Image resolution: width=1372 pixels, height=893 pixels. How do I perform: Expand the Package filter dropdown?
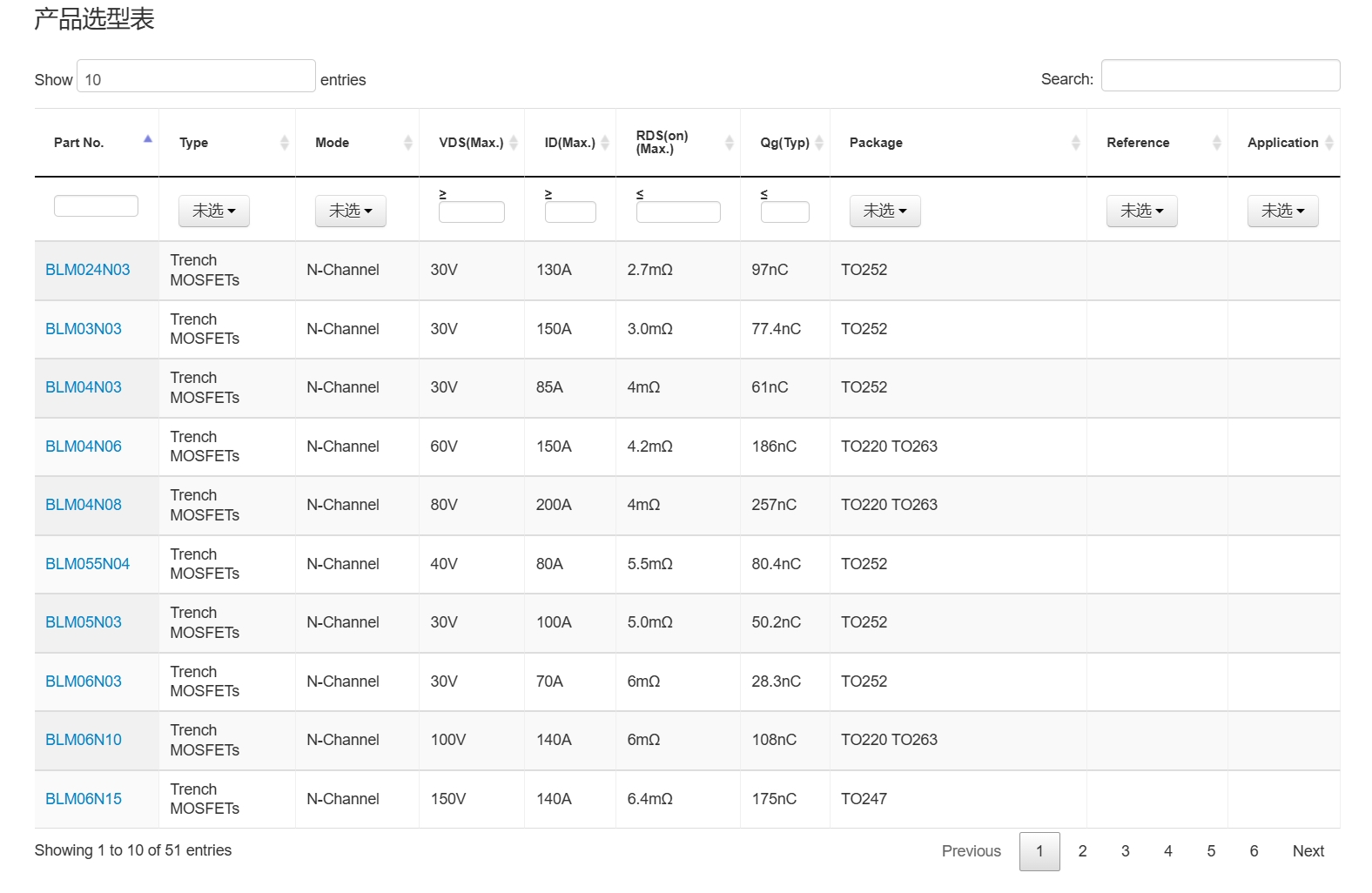pos(884,211)
